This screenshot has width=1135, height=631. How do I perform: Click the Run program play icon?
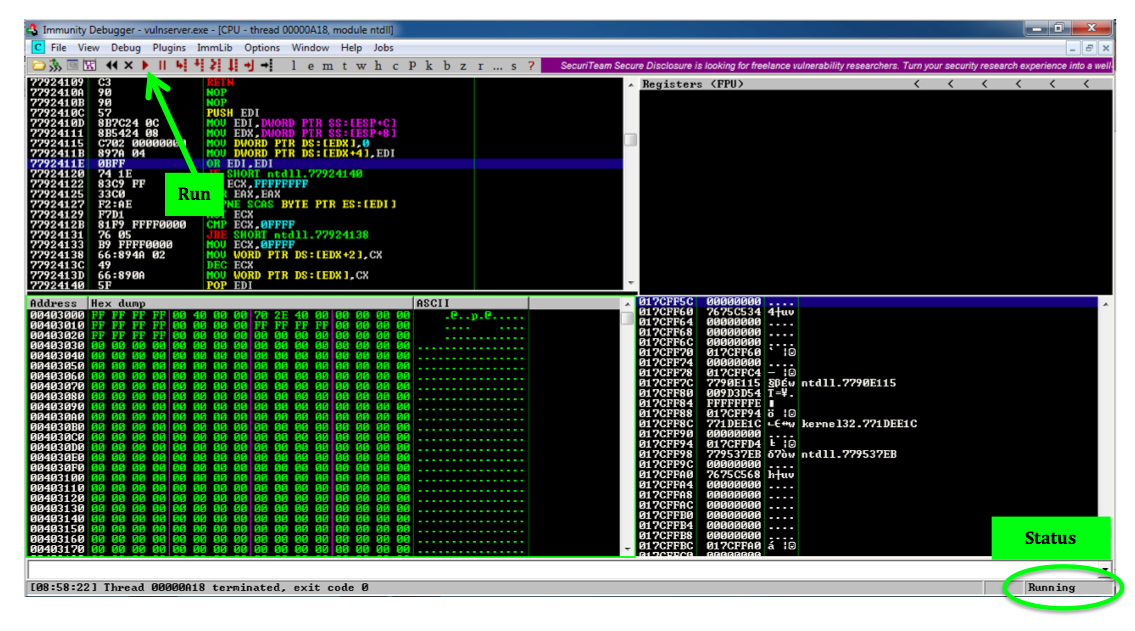click(146, 66)
